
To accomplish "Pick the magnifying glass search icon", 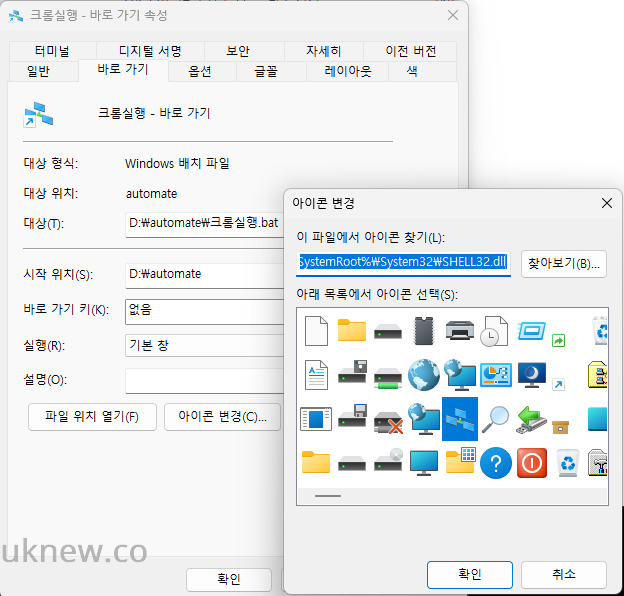I will pyautogui.click(x=495, y=419).
